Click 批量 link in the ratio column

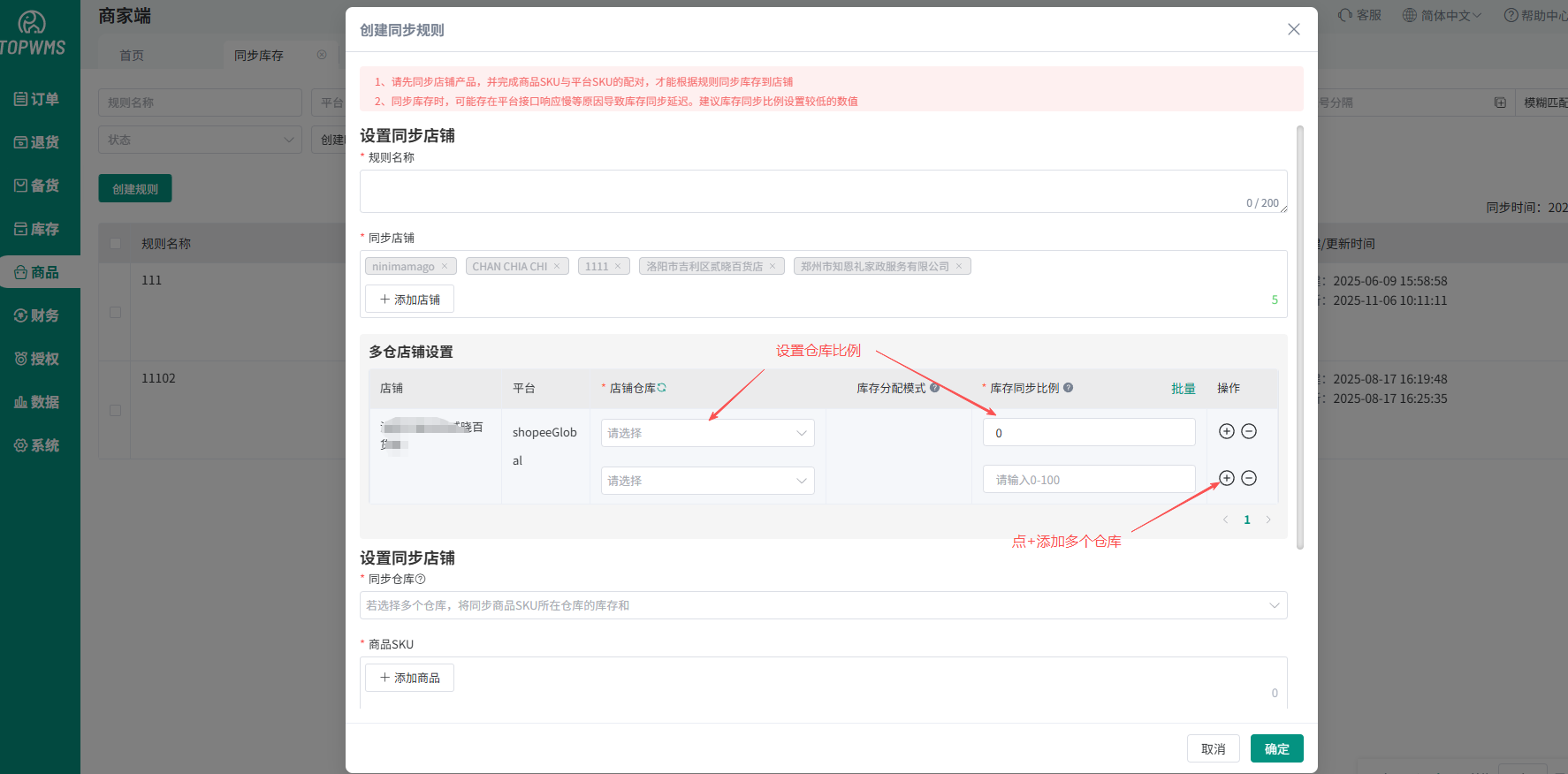coord(1184,388)
